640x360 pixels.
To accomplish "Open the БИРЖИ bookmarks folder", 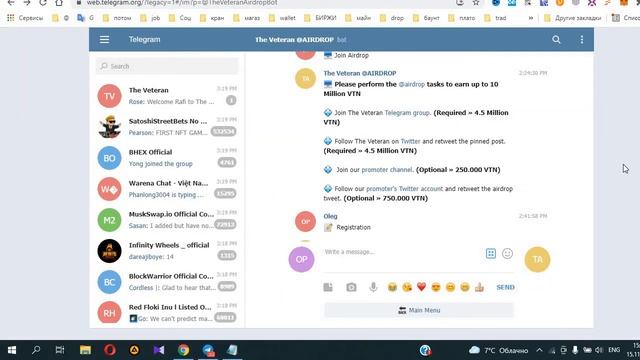I will pyautogui.click(x=321, y=18).
